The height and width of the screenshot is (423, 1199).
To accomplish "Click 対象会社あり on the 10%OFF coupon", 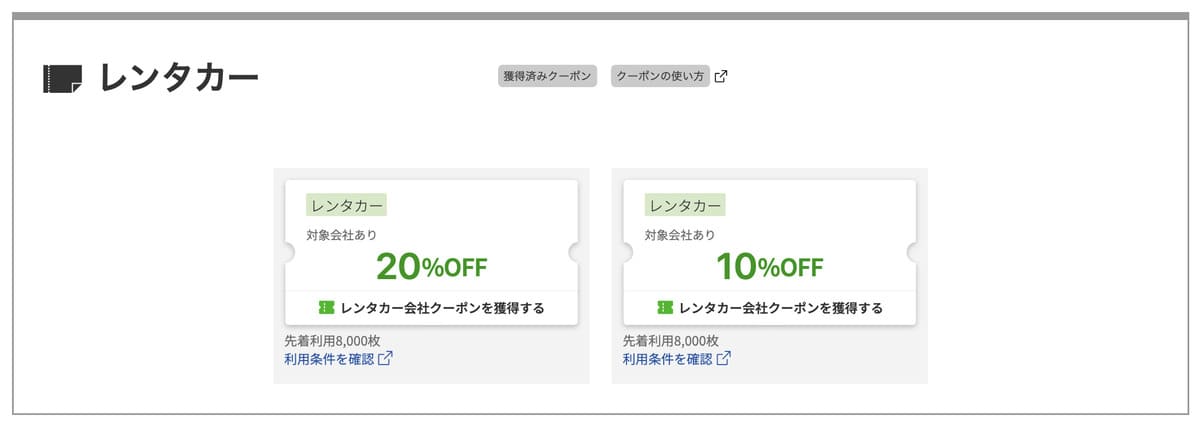I will coord(680,236).
